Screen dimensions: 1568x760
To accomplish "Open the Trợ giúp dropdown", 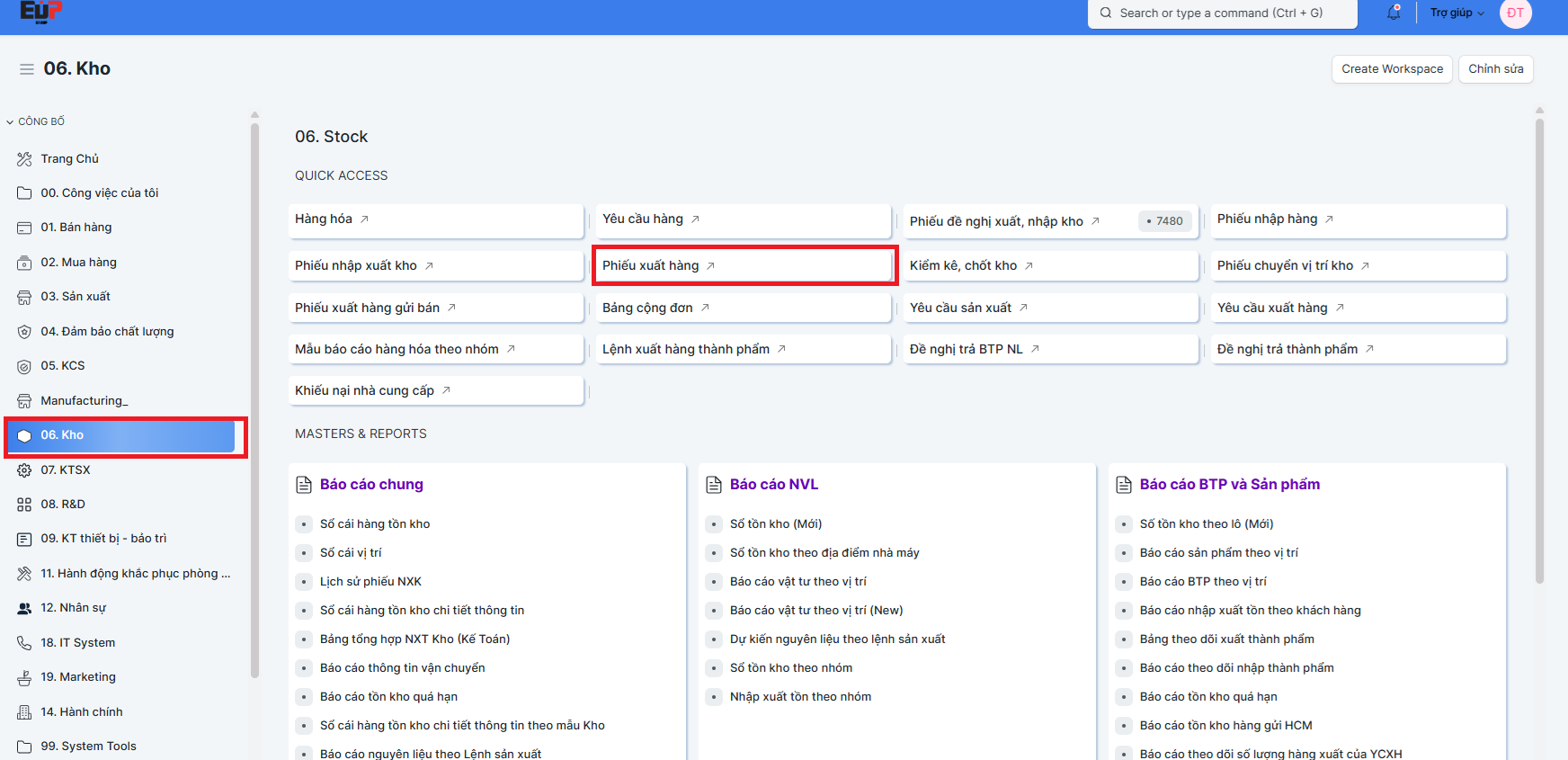I will click(1457, 13).
